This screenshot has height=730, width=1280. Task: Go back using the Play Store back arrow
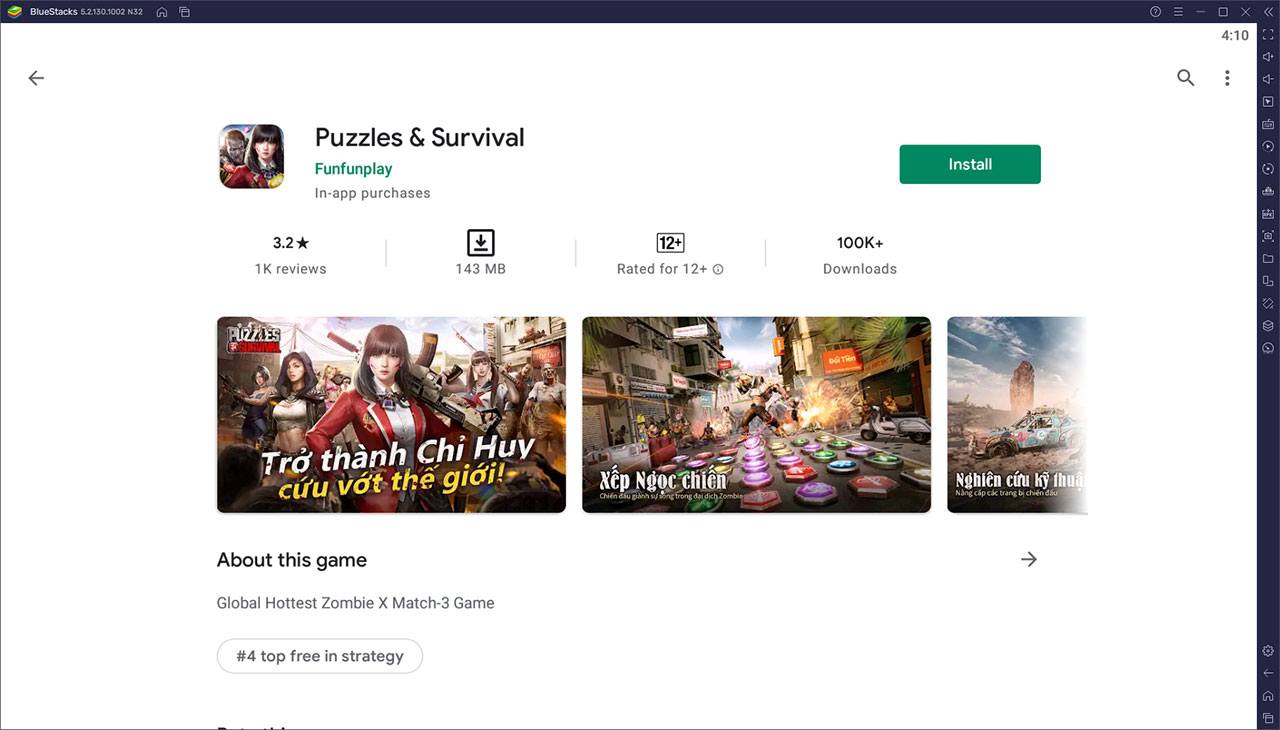click(36, 78)
